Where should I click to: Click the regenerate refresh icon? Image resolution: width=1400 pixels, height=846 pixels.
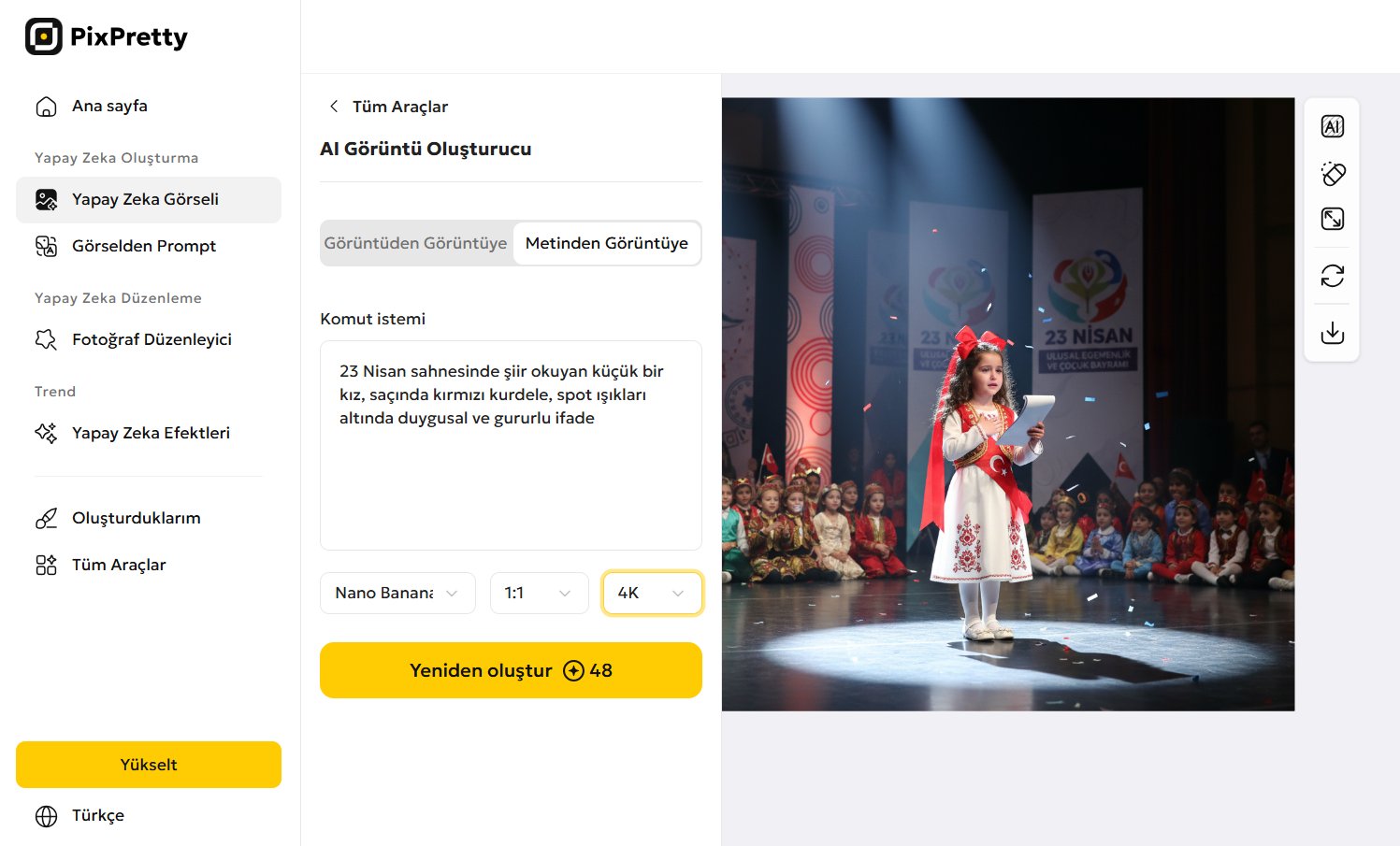1332,276
